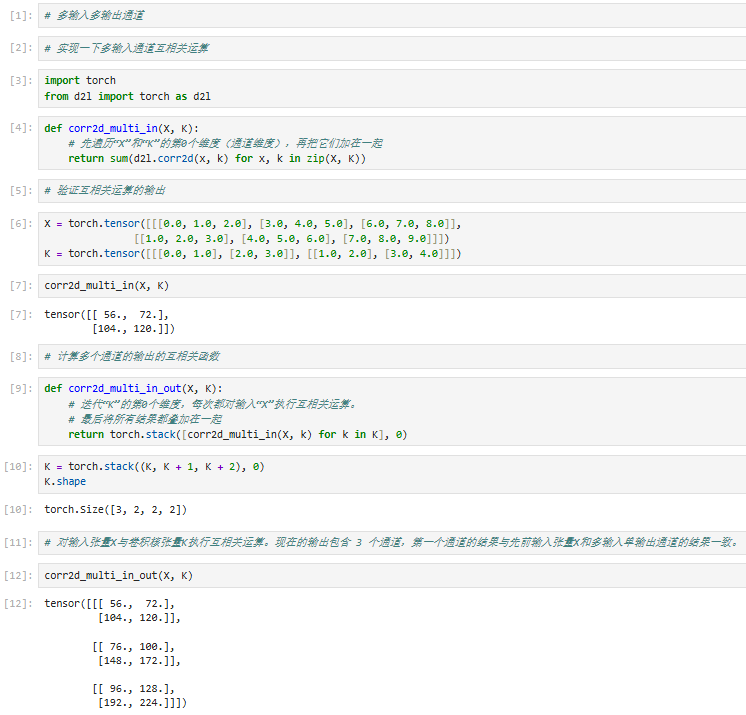Image resolution: width=746 pixels, height=715 pixels.
Task: Select the cell 5 comment code cell
Action: point(392,191)
